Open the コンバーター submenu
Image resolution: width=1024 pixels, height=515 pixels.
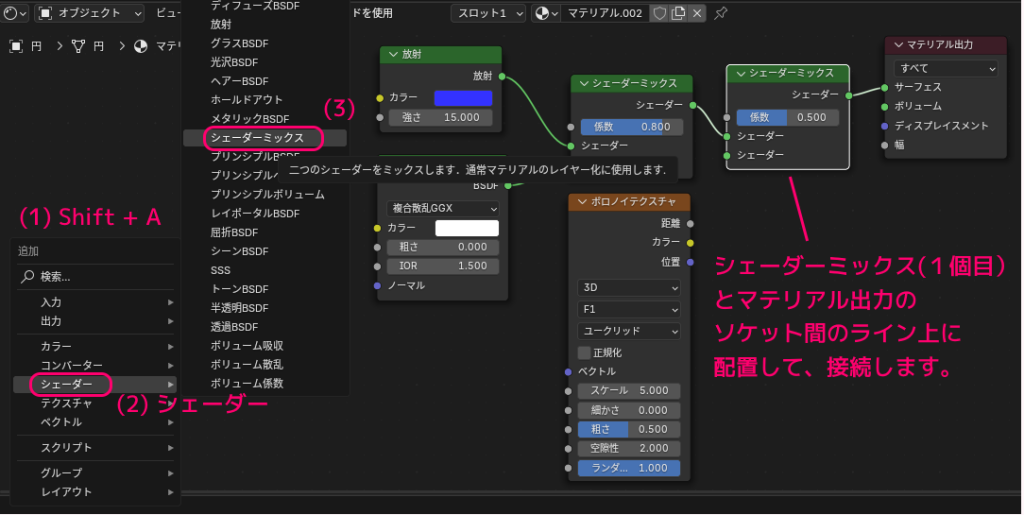pos(95,365)
